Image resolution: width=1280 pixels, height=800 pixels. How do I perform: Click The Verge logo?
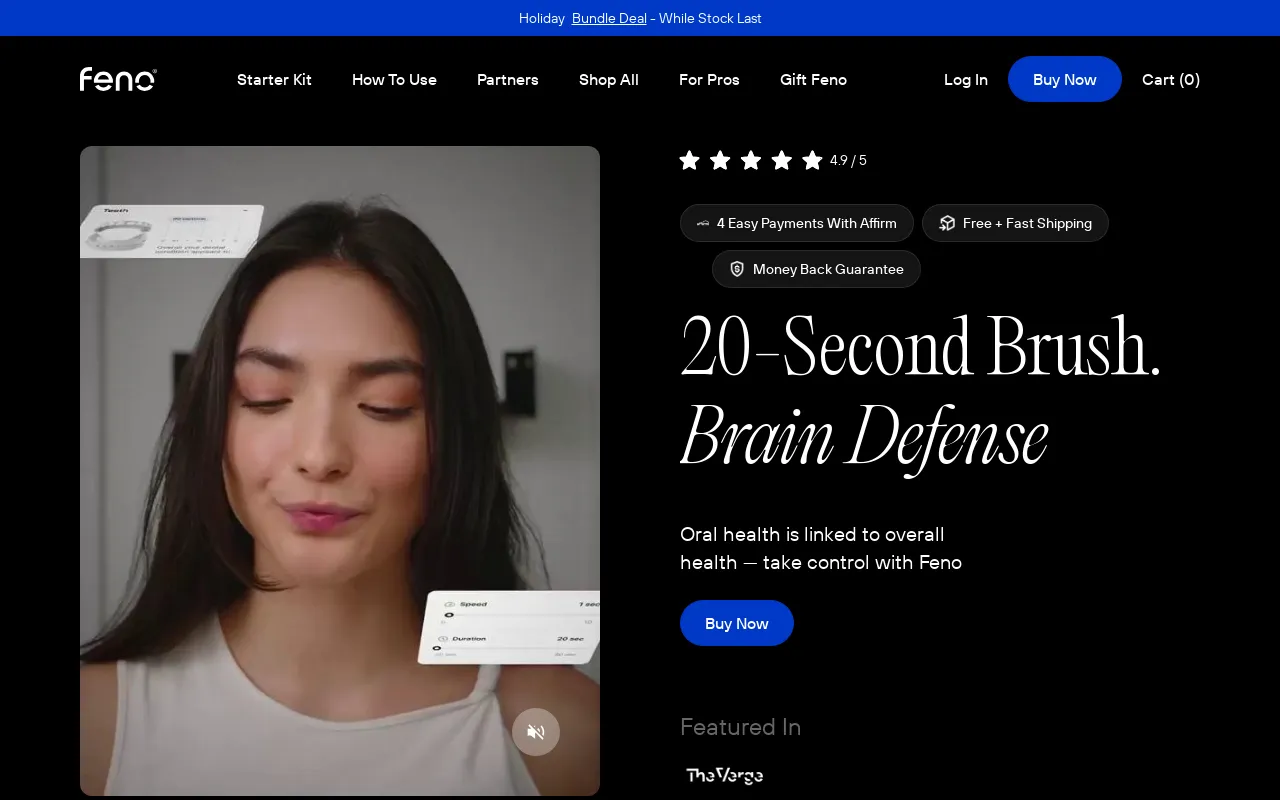click(x=725, y=775)
